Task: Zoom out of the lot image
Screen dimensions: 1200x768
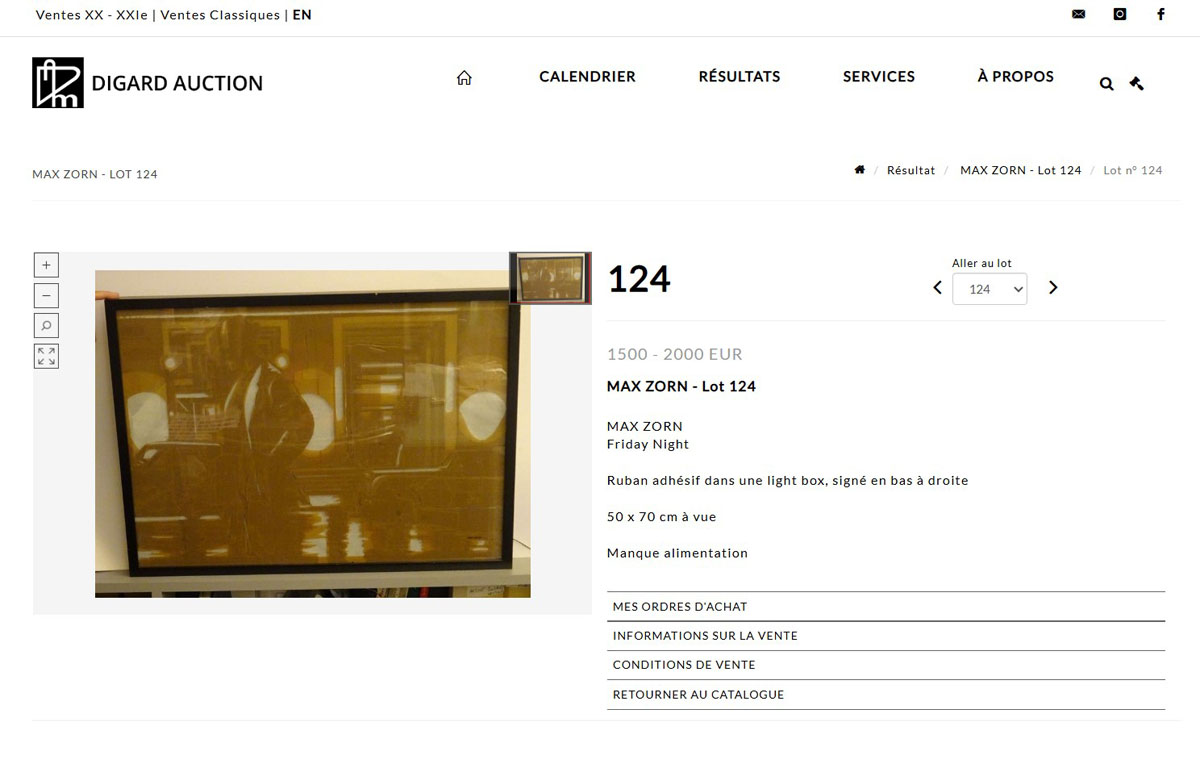Action: tap(46, 296)
